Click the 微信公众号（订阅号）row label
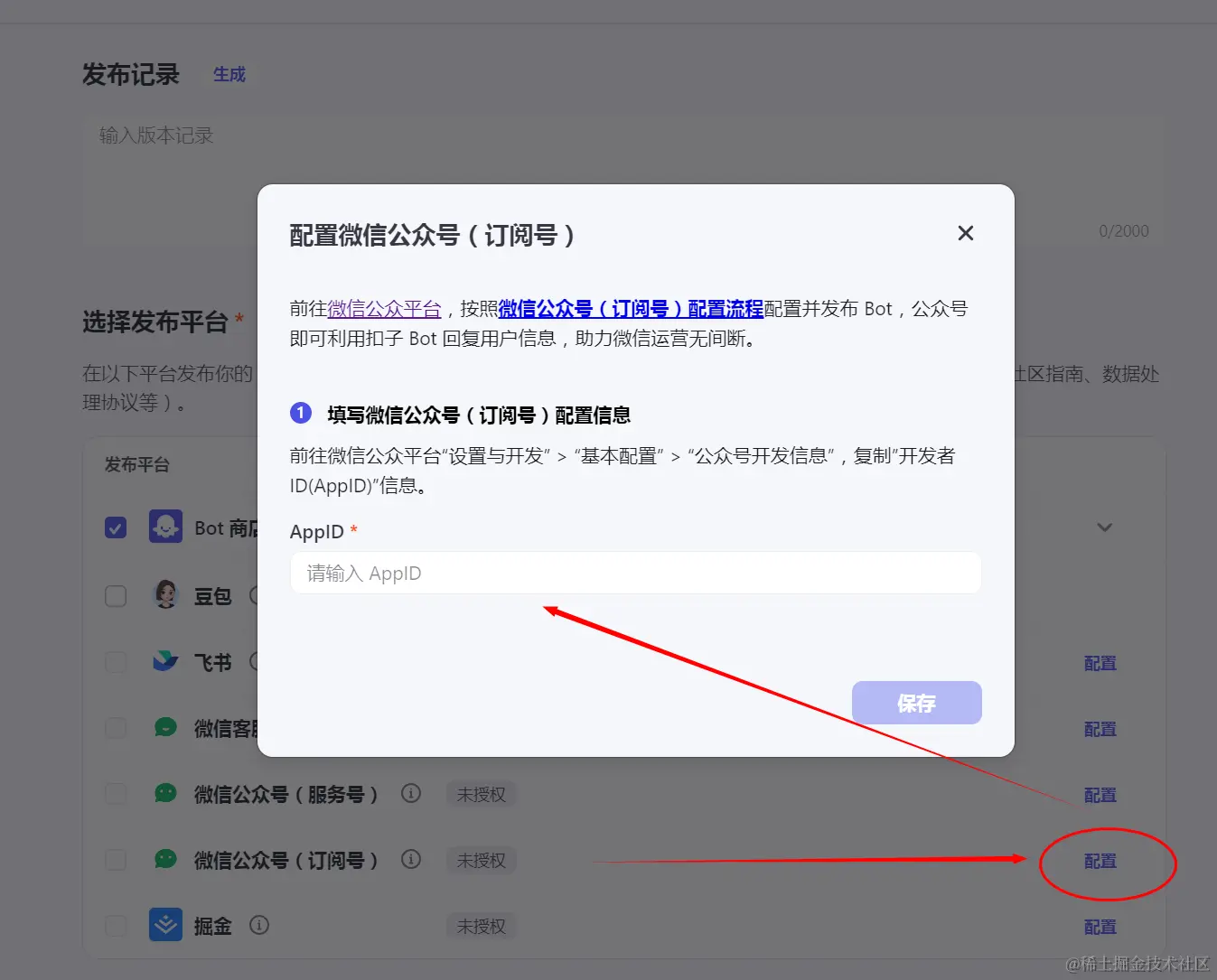 point(286,860)
